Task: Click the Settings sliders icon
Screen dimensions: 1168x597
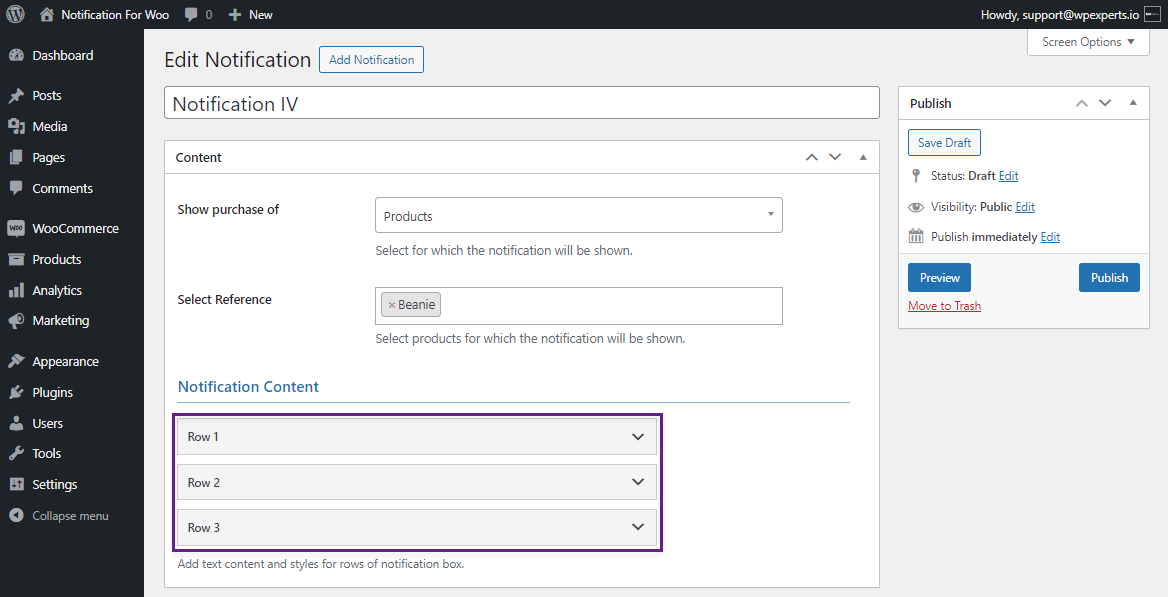Action: click(16, 484)
